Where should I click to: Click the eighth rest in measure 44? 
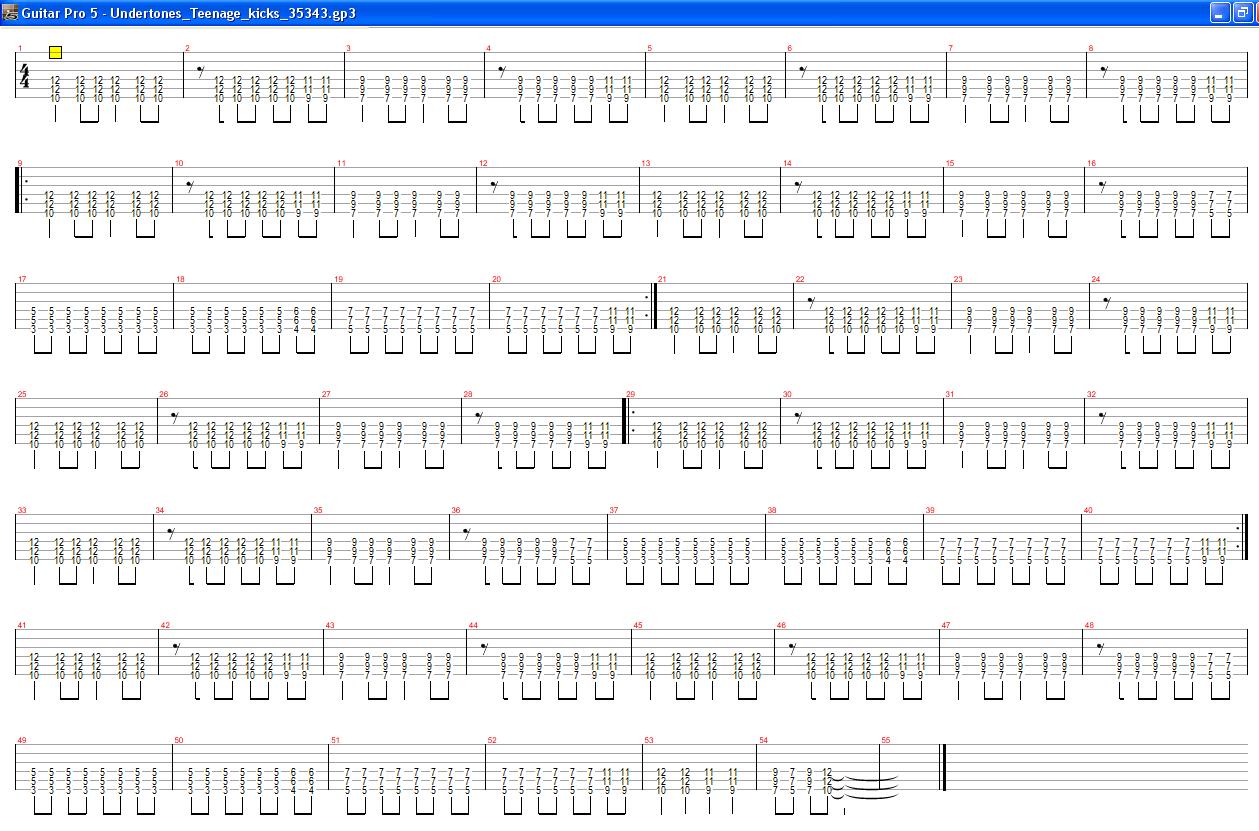(x=484, y=647)
